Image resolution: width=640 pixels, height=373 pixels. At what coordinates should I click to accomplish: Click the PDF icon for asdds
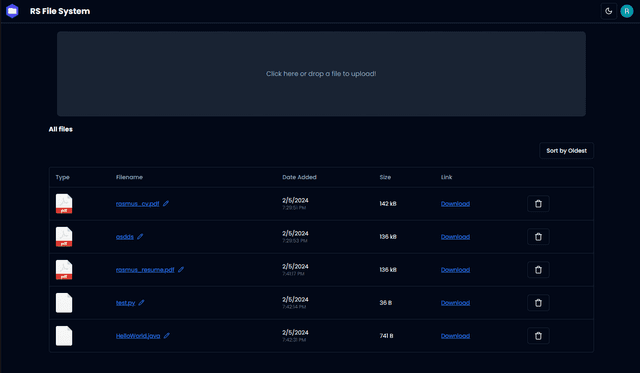(64, 237)
